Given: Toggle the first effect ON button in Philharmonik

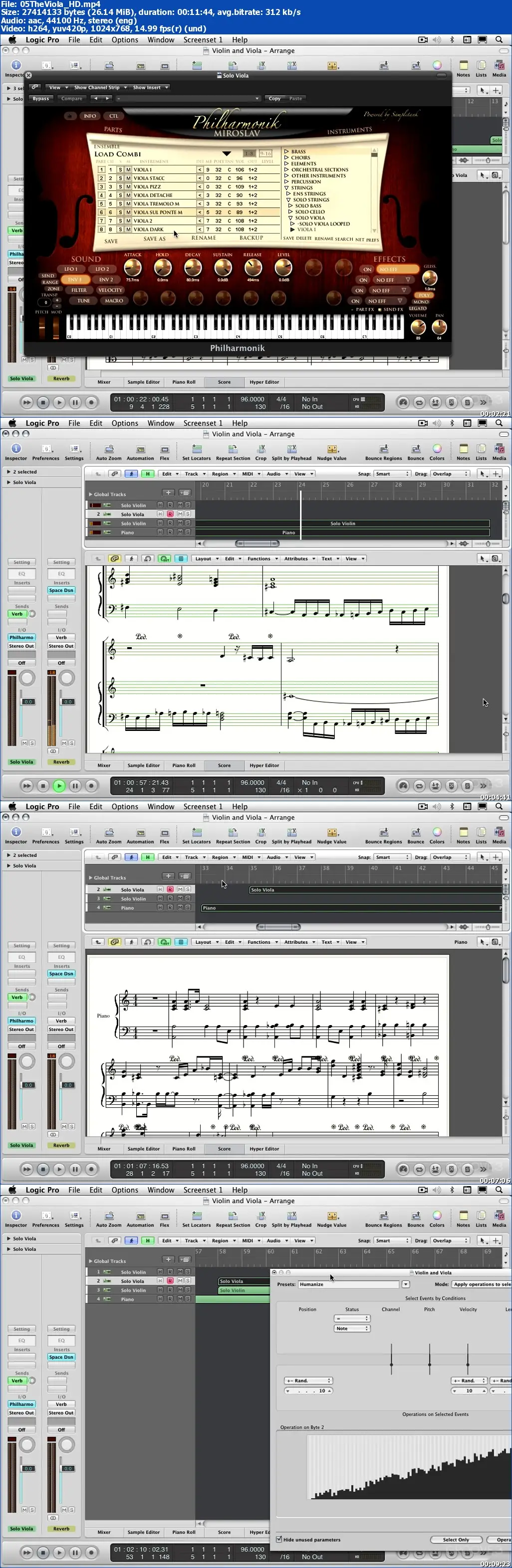Looking at the screenshot, I should click(366, 269).
